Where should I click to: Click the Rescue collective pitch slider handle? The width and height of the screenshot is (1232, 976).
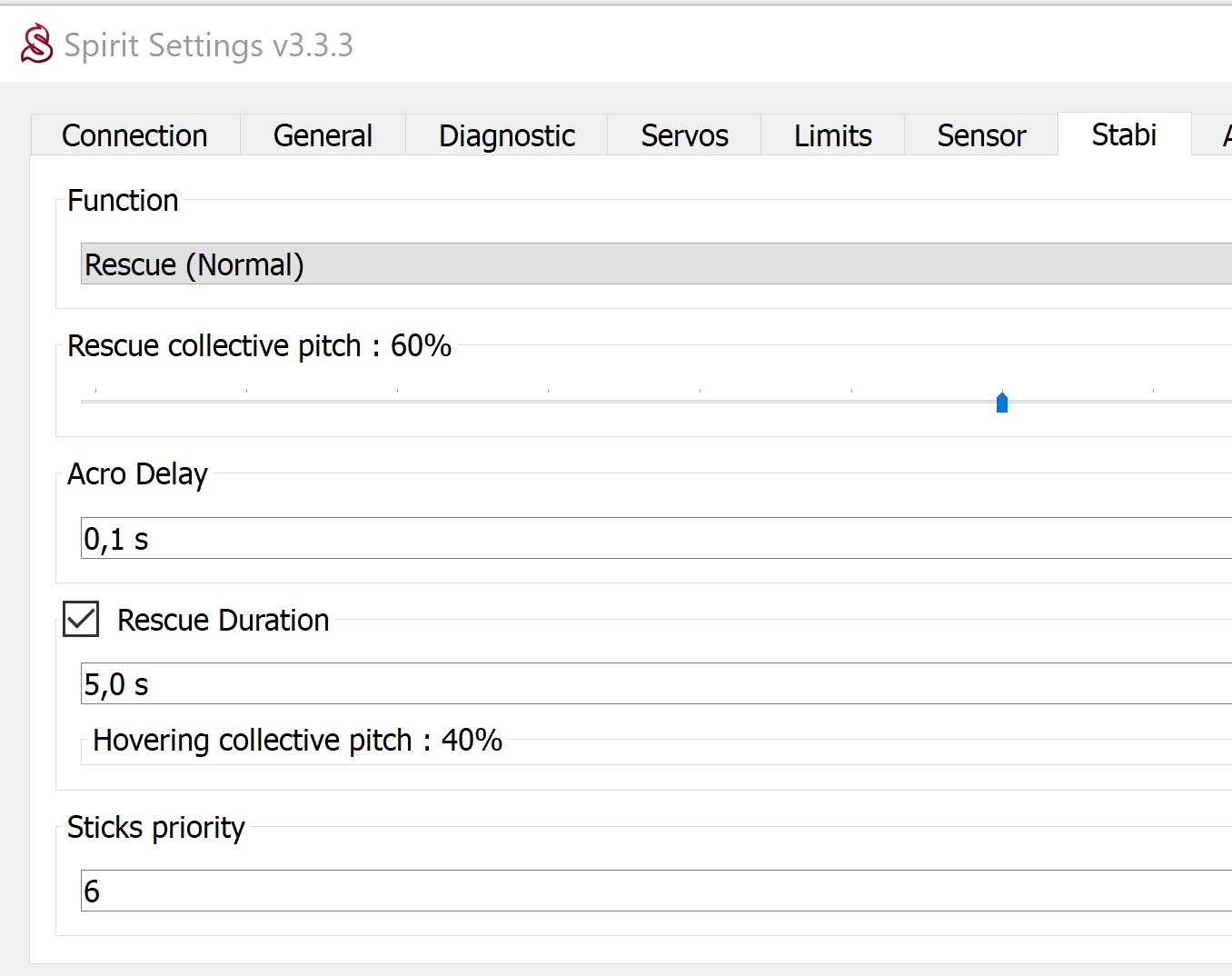point(1002,402)
